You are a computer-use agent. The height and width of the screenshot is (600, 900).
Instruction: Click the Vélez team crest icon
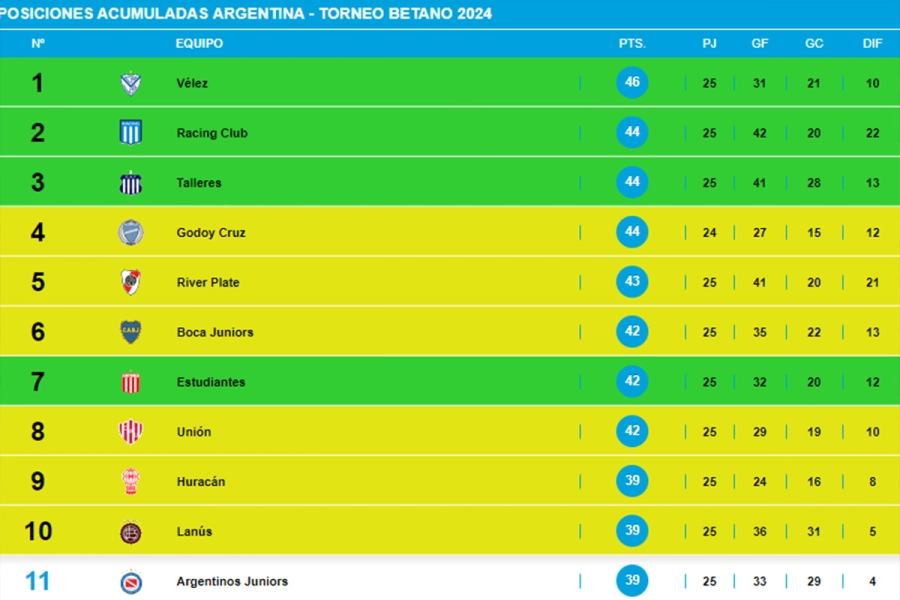pyautogui.click(x=130, y=83)
